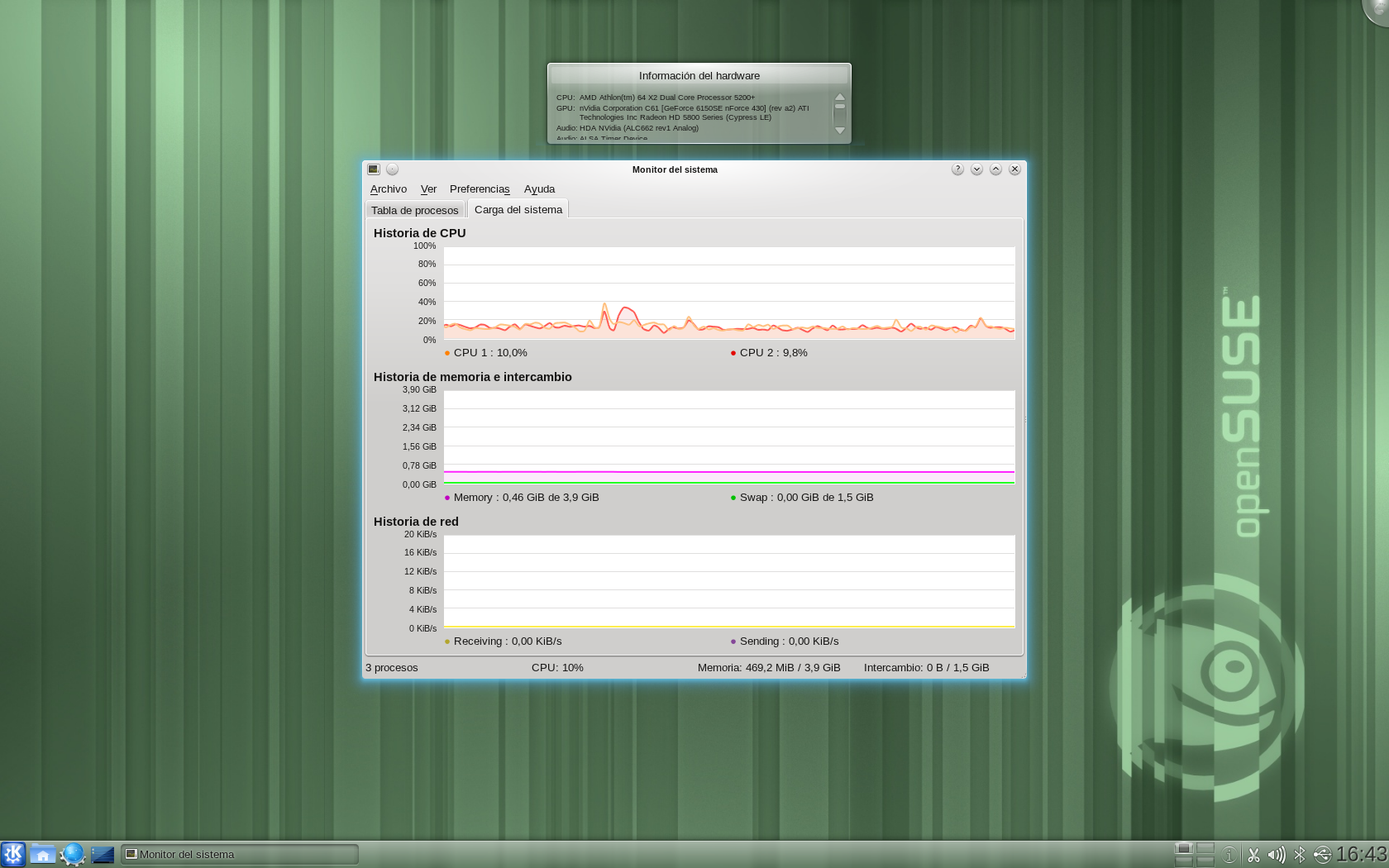Open the Archivo menu
1389x868 pixels.
click(x=388, y=189)
